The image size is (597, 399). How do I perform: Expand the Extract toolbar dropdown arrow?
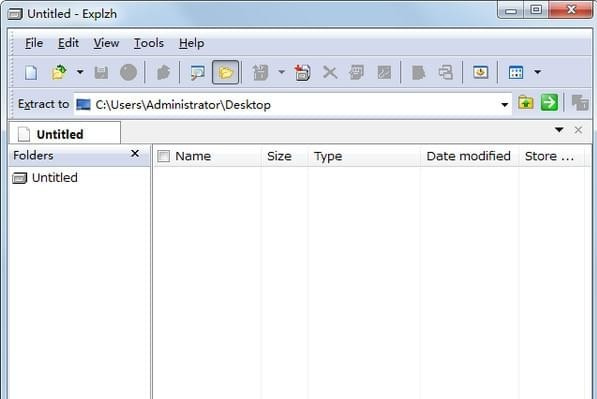(x=281, y=72)
